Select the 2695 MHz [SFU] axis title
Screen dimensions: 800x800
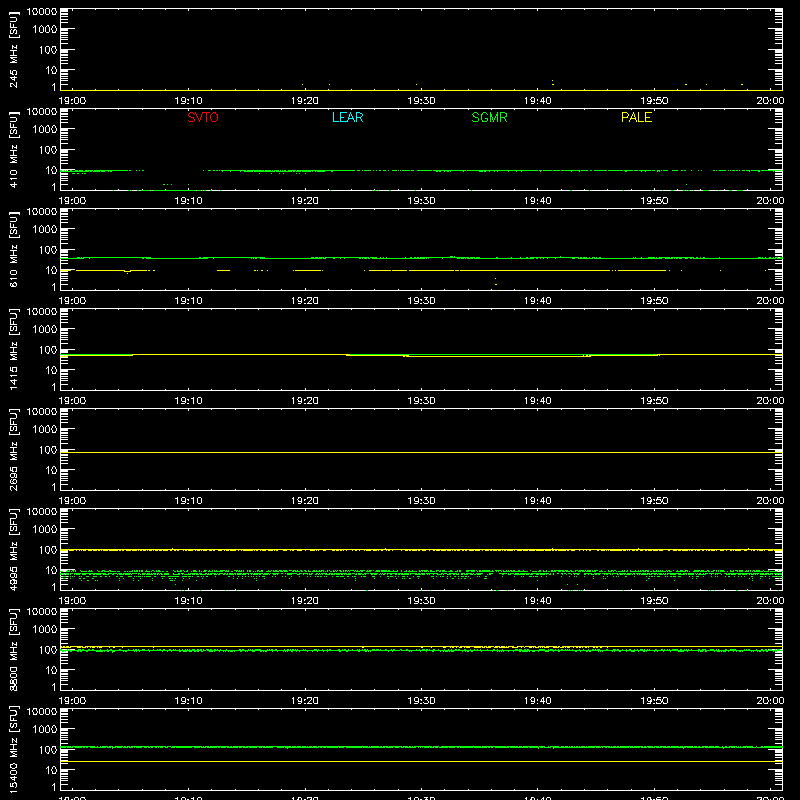click(x=13, y=449)
